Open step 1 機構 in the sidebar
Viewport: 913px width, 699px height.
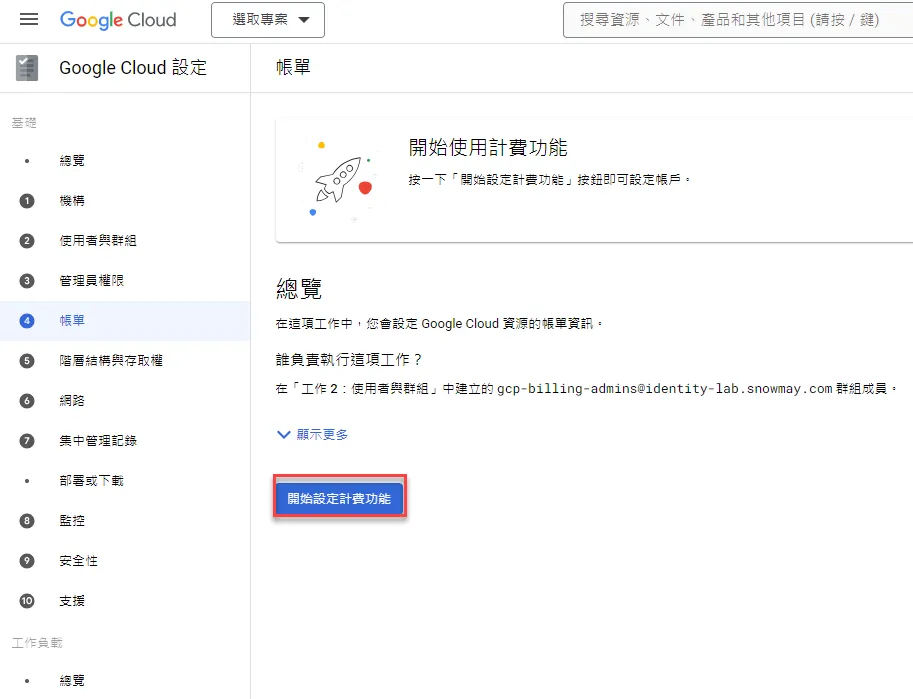72,201
